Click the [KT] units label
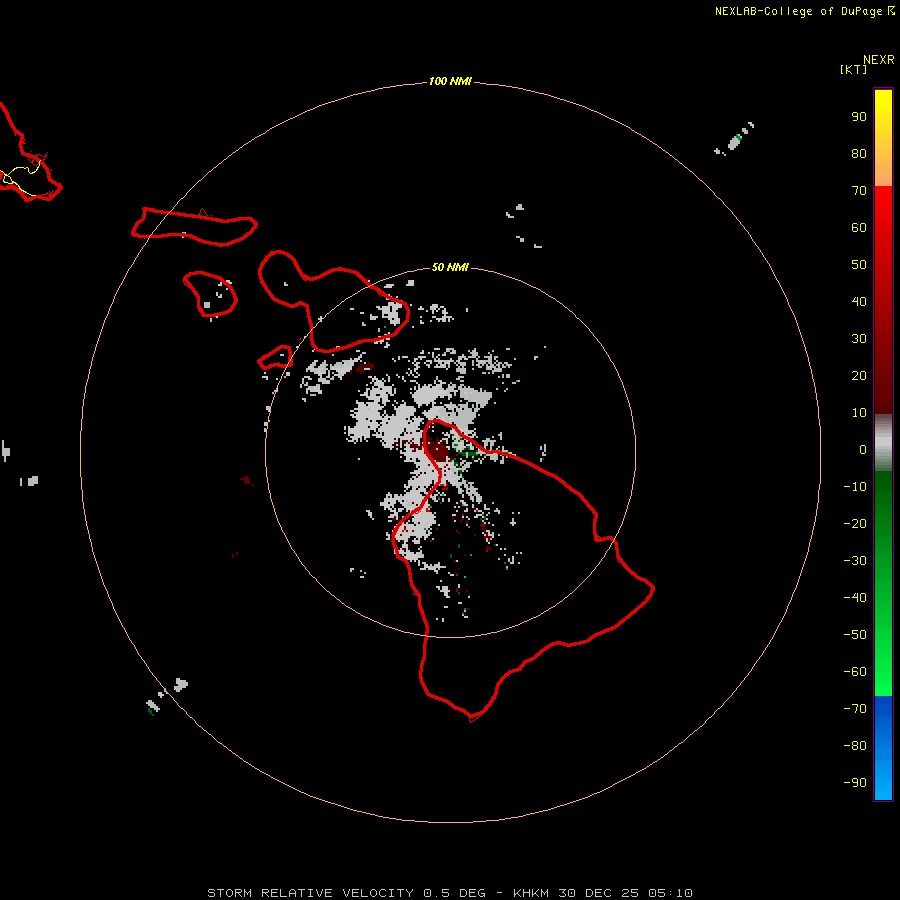This screenshot has height=900, width=900. (x=853, y=69)
